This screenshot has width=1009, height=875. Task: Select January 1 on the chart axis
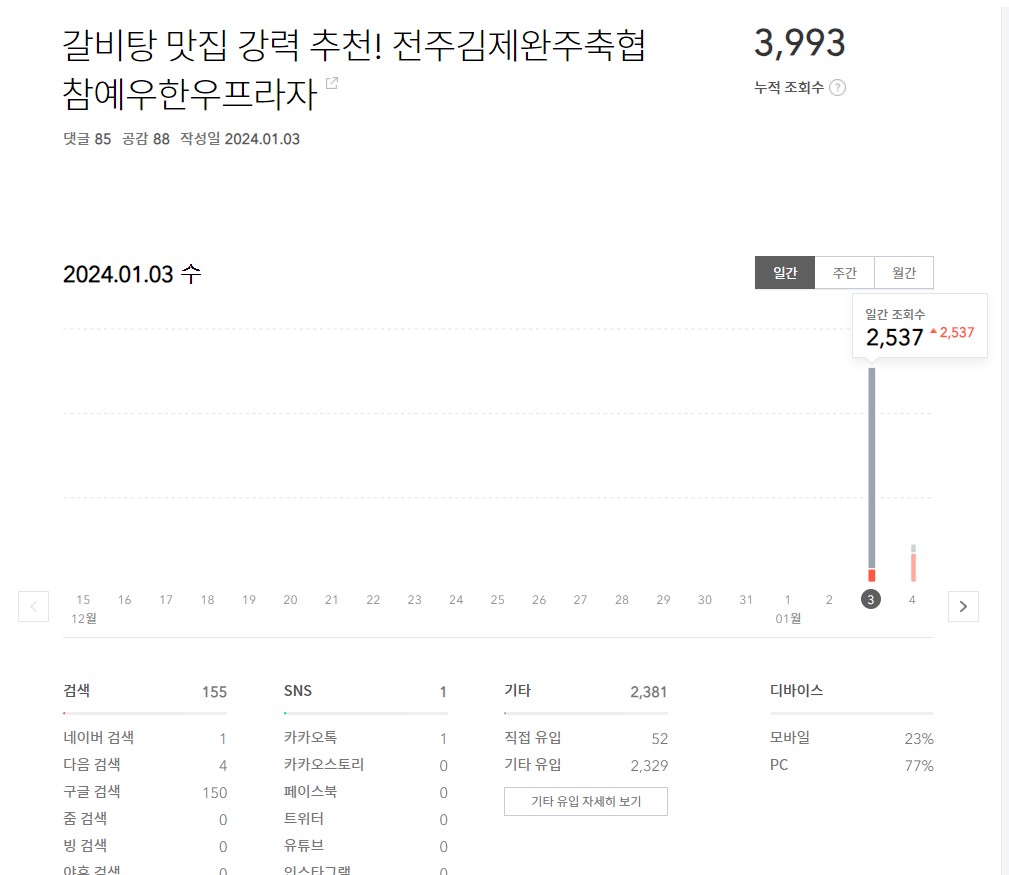point(788,600)
